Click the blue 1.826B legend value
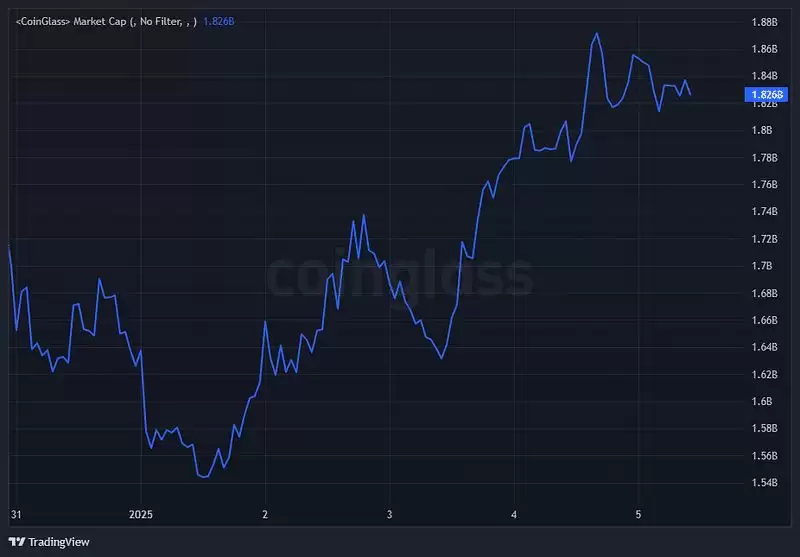Screen dimensions: 800x557 (x=219, y=20)
